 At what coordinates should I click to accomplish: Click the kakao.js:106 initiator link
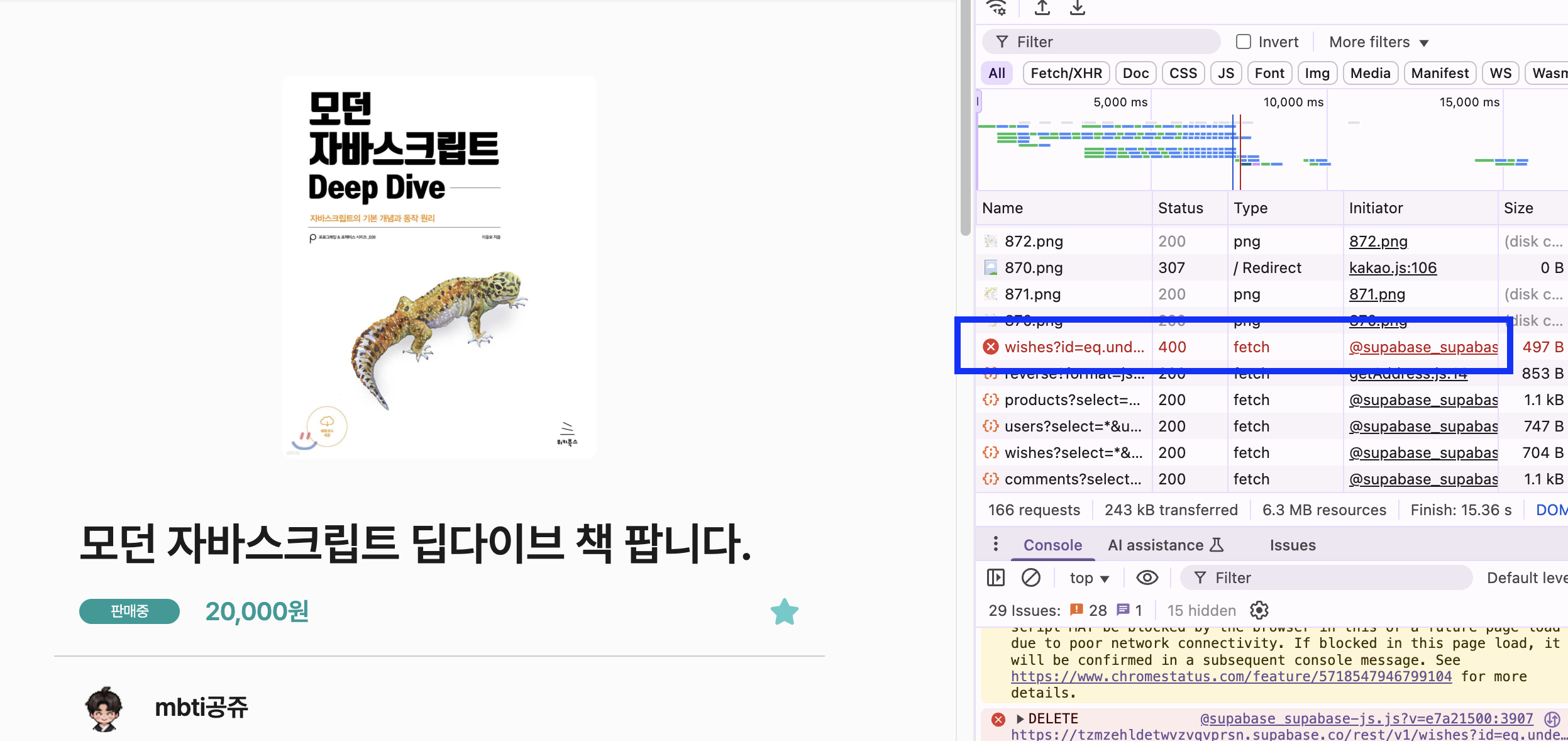click(1393, 268)
